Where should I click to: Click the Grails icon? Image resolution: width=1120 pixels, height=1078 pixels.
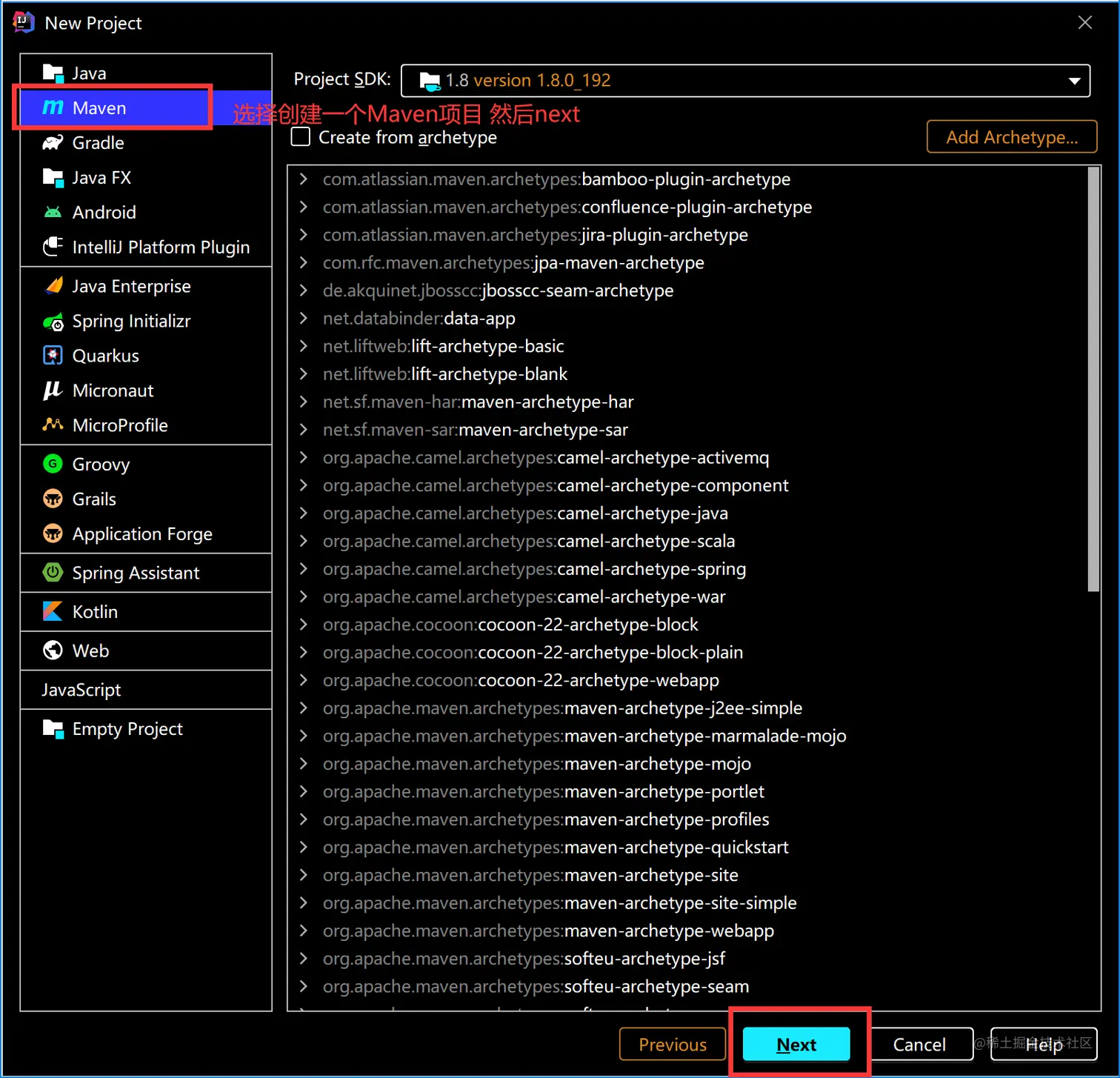pos(53,499)
